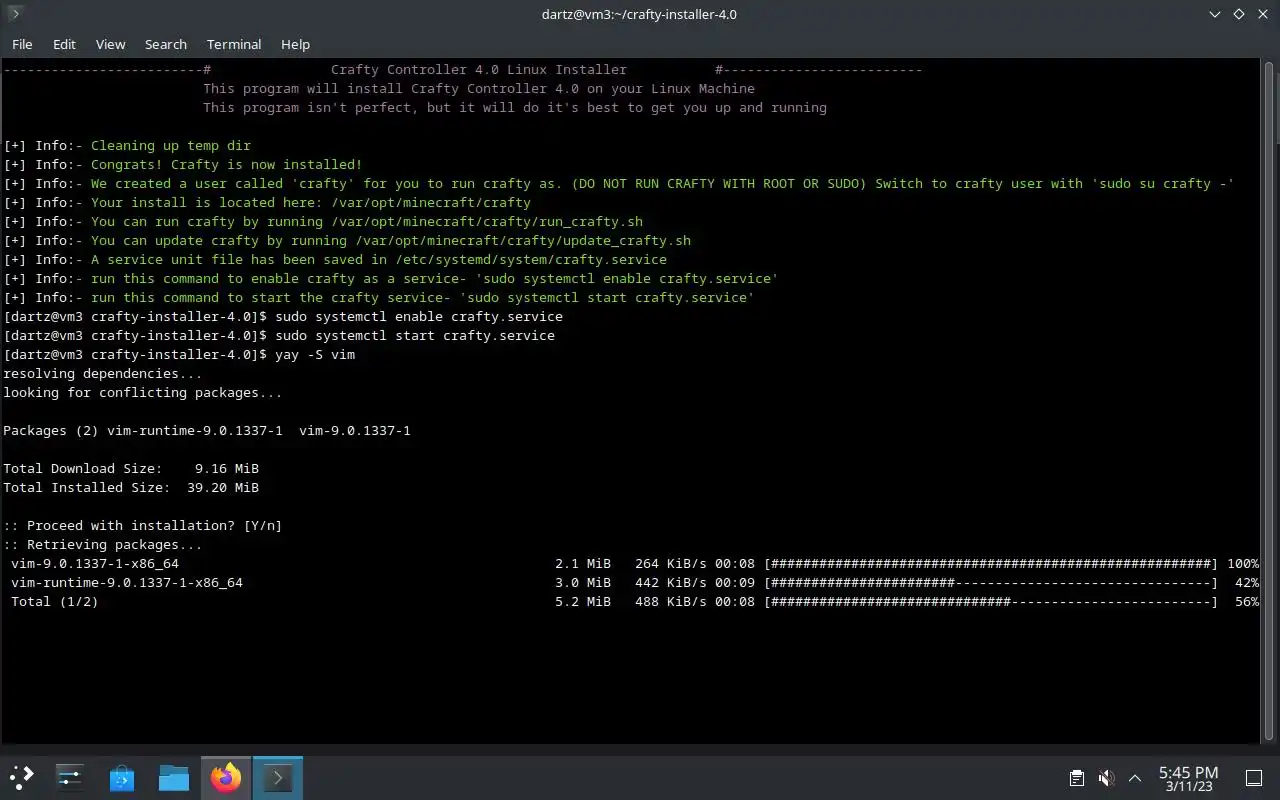Select the terminal task in the taskbar
The image size is (1280, 800).
click(277, 777)
